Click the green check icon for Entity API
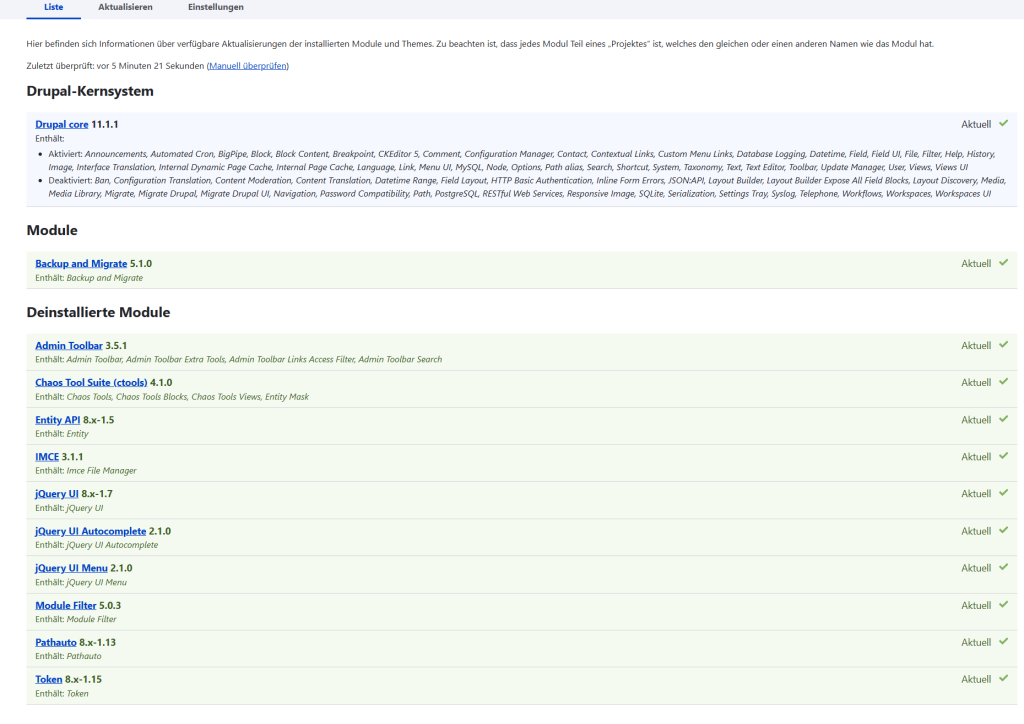 (1003, 419)
